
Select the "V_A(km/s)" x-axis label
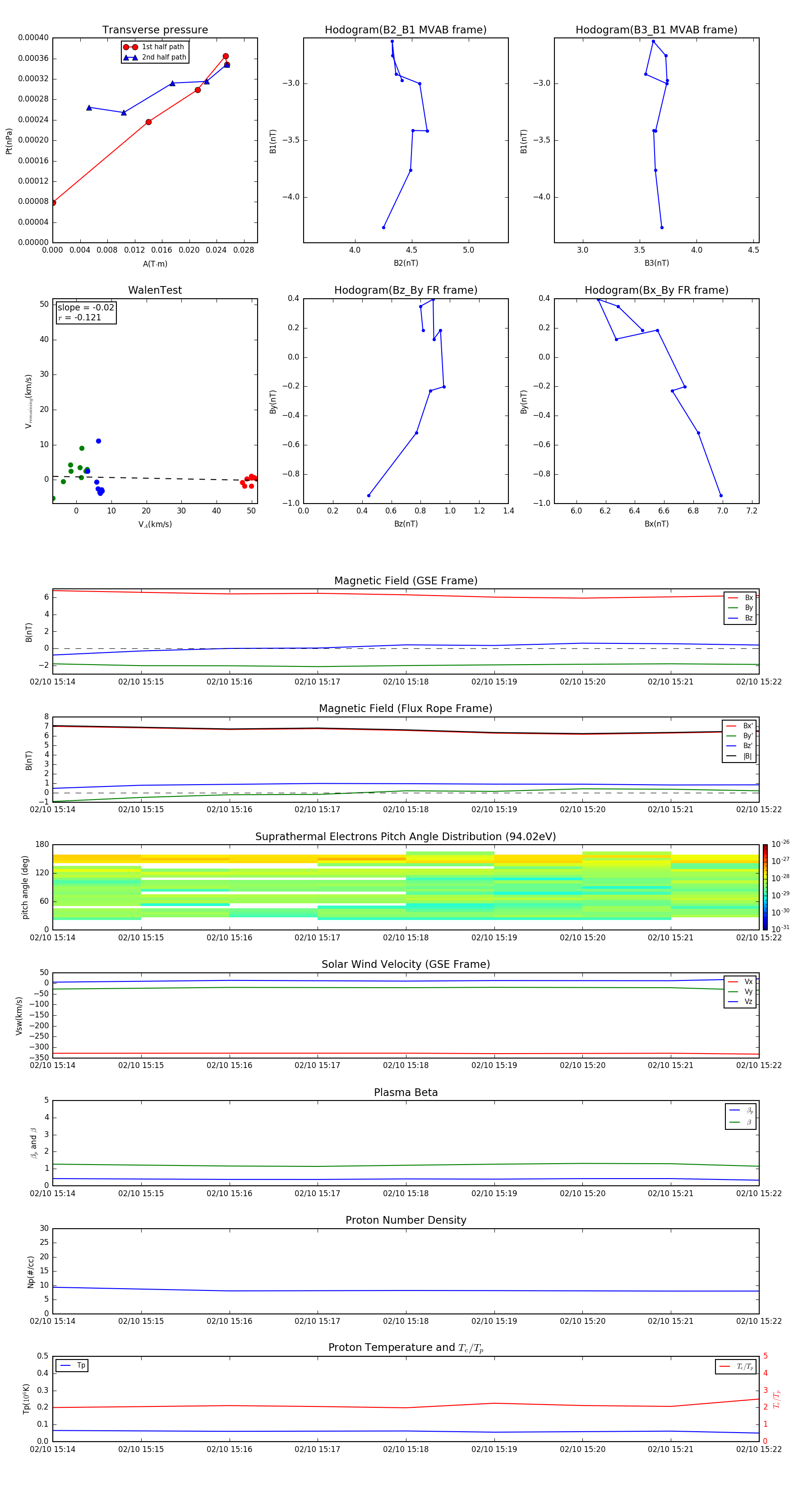click(x=155, y=524)
